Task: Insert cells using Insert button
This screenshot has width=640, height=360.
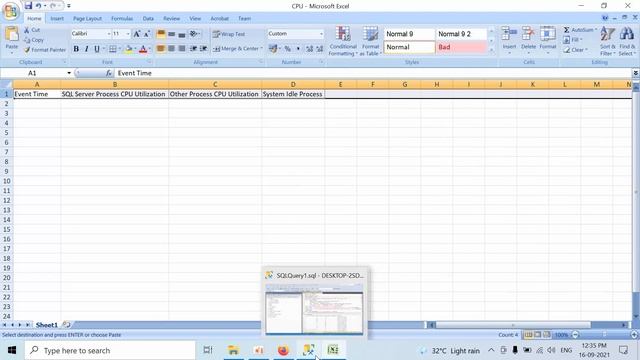Action: (509, 40)
